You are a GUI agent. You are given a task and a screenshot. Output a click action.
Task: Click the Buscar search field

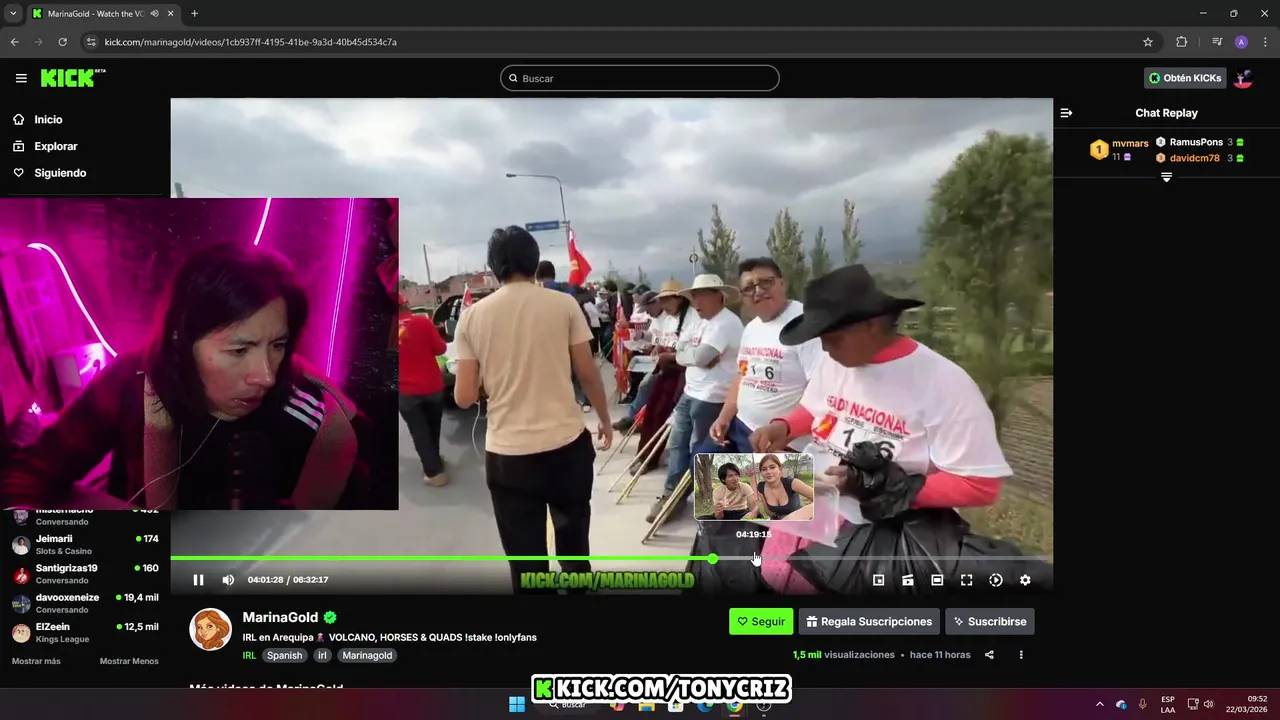(x=640, y=78)
